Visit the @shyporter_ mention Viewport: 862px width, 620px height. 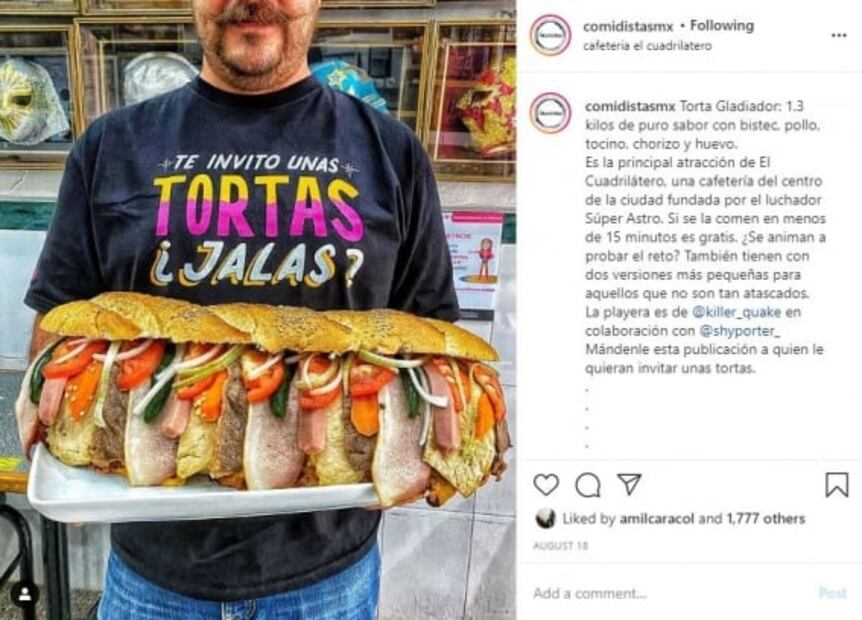pyautogui.click(x=739, y=331)
